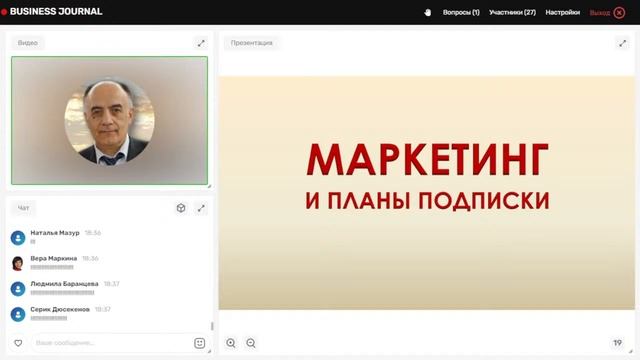The image size is (640, 360).
Task: Click the chat message input field
Action: [x=112, y=343]
